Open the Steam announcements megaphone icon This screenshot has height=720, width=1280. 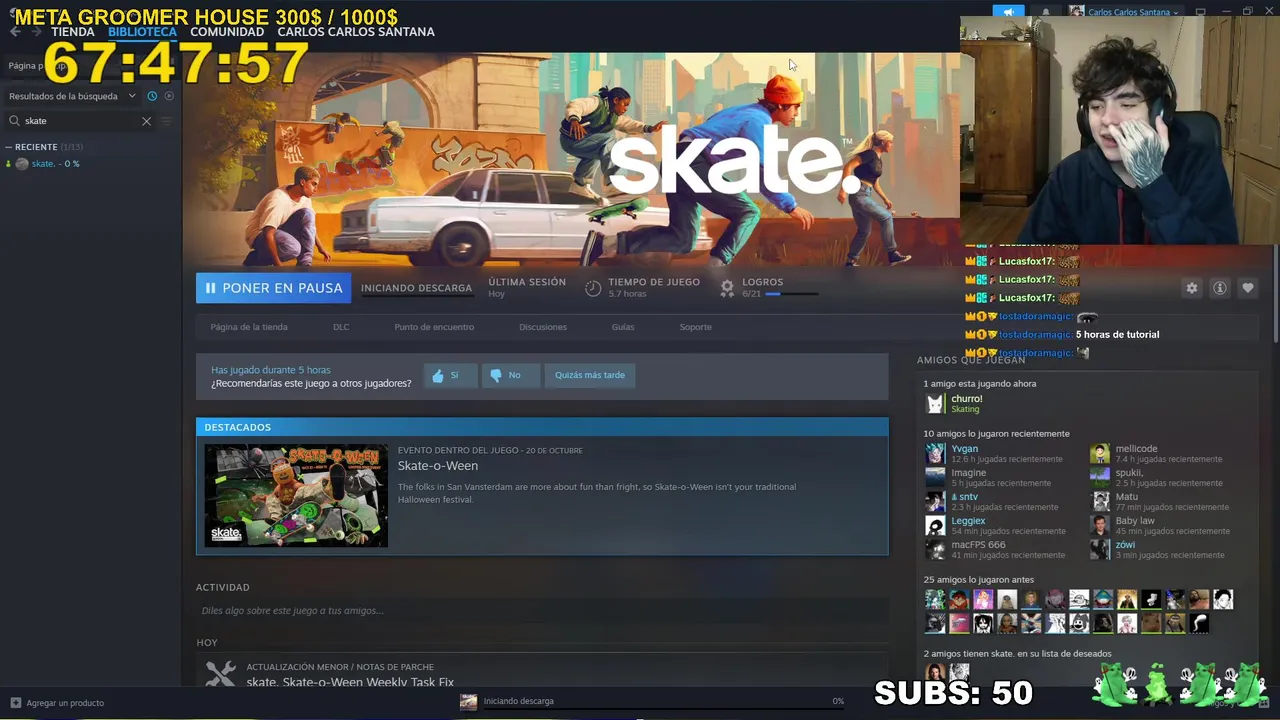(x=1009, y=12)
